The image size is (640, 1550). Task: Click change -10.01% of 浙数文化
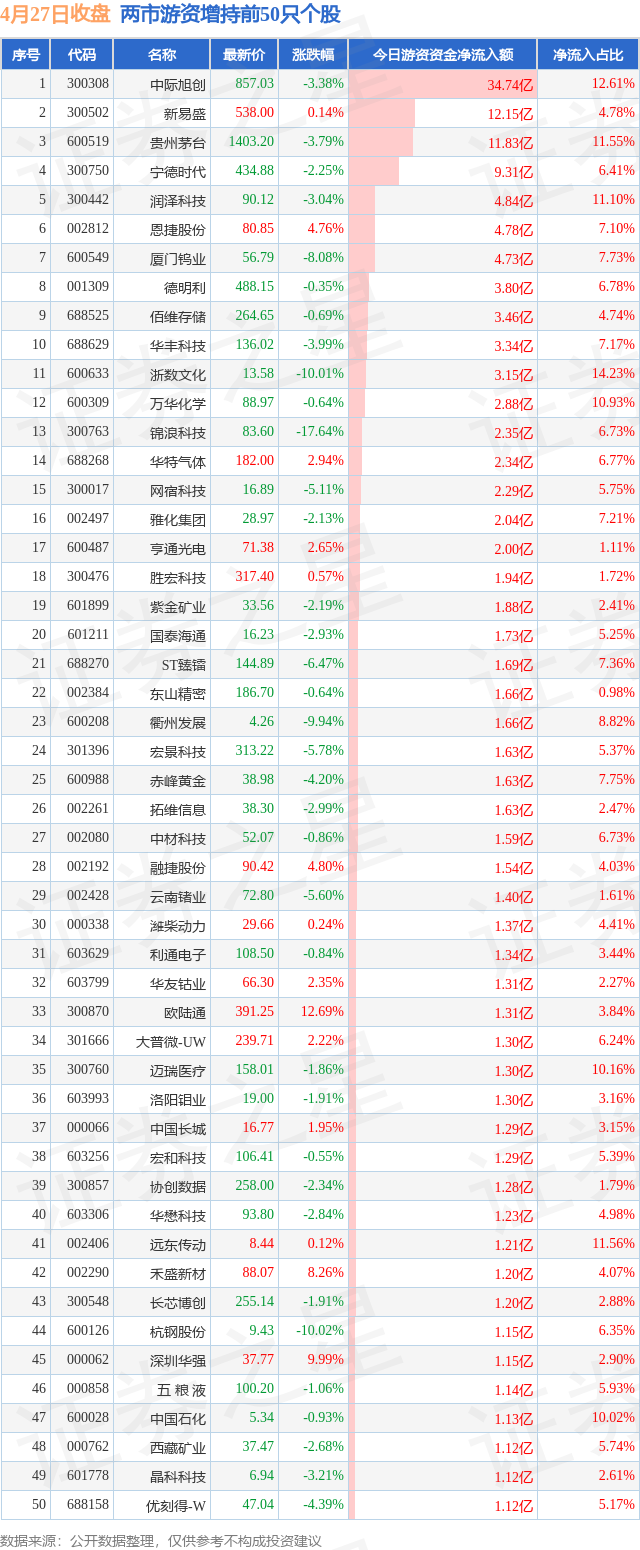[x=320, y=374]
